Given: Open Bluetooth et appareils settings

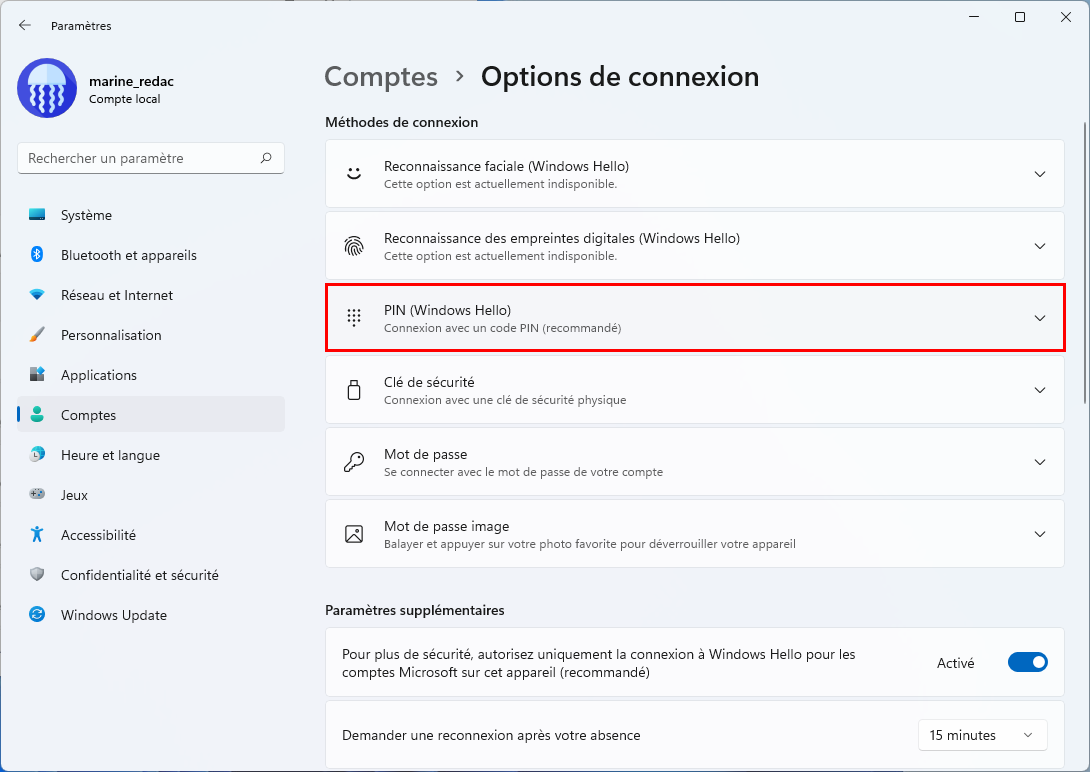Looking at the screenshot, I should pos(151,255).
